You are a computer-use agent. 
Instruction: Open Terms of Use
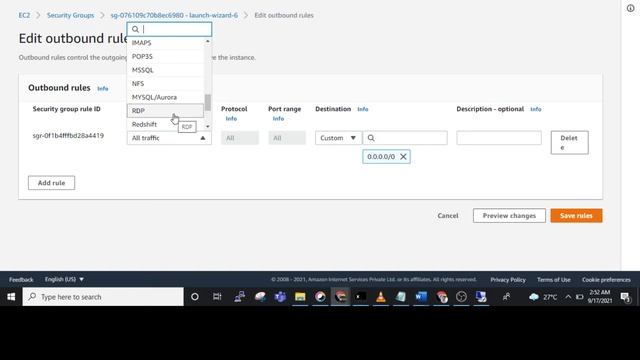(x=553, y=280)
